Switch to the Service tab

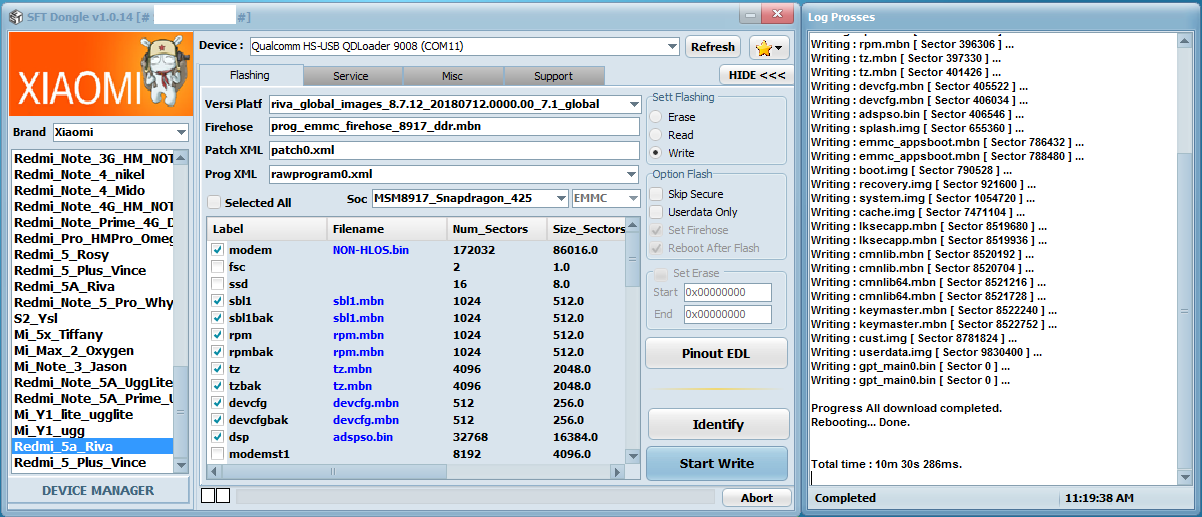[351, 76]
